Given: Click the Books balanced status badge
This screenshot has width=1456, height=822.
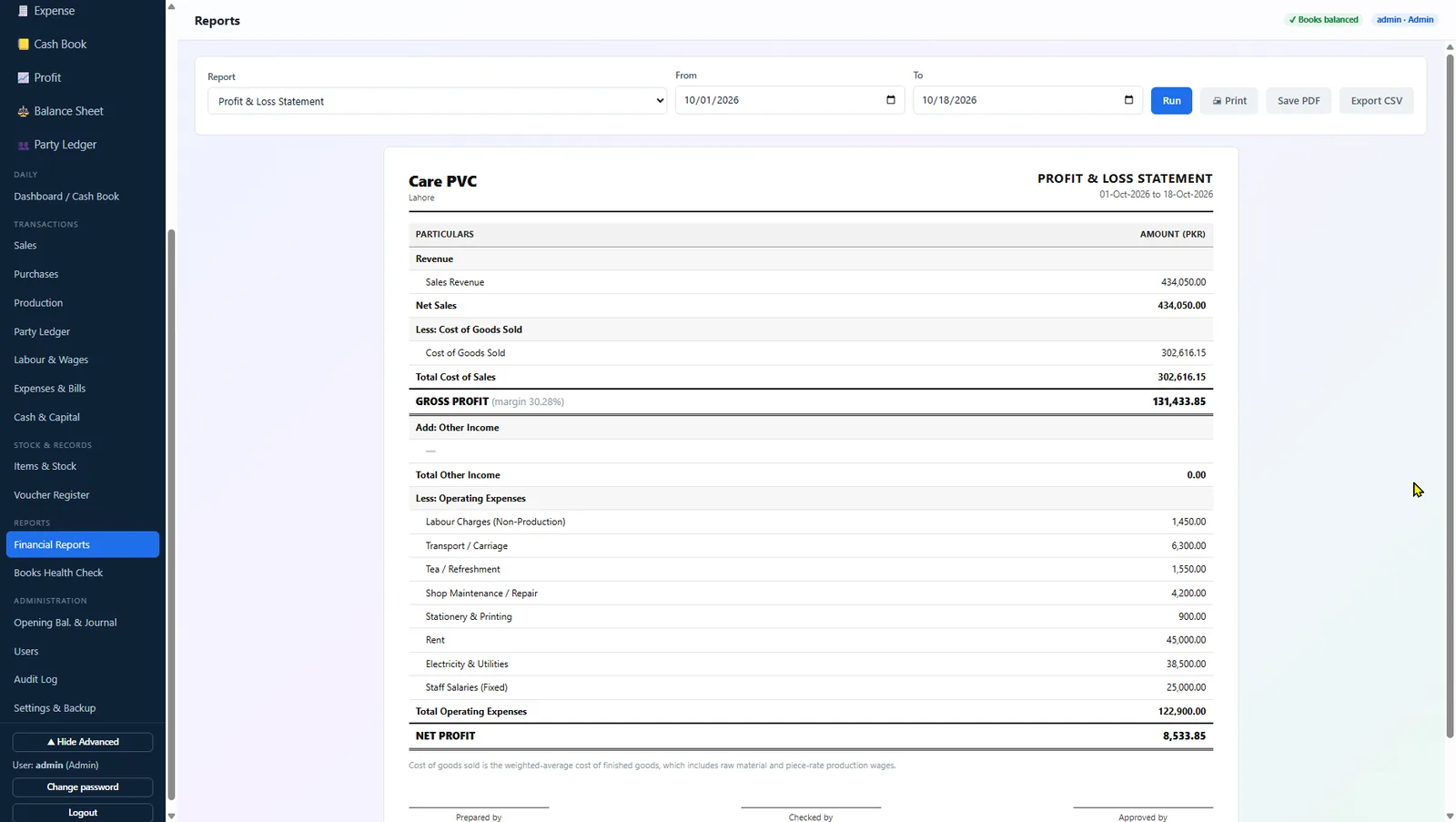Looking at the screenshot, I should click(x=1323, y=20).
